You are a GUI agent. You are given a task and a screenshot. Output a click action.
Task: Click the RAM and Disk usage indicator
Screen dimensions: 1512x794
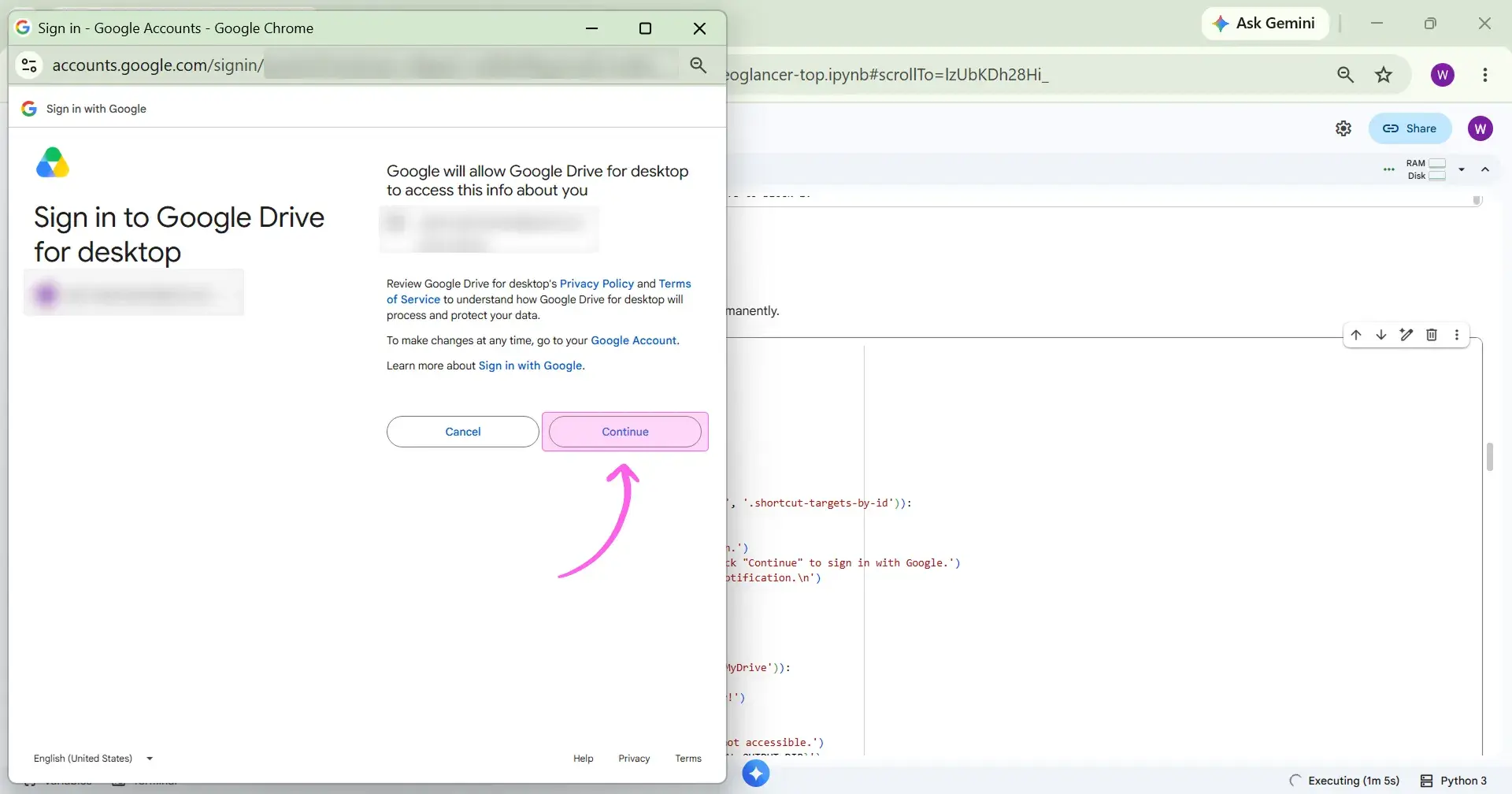tap(1426, 169)
